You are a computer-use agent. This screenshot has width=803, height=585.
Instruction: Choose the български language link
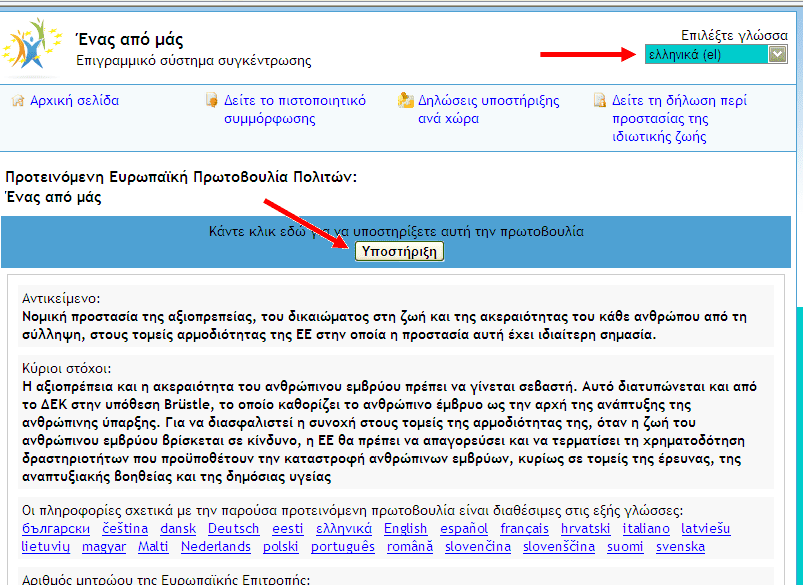(x=56, y=528)
